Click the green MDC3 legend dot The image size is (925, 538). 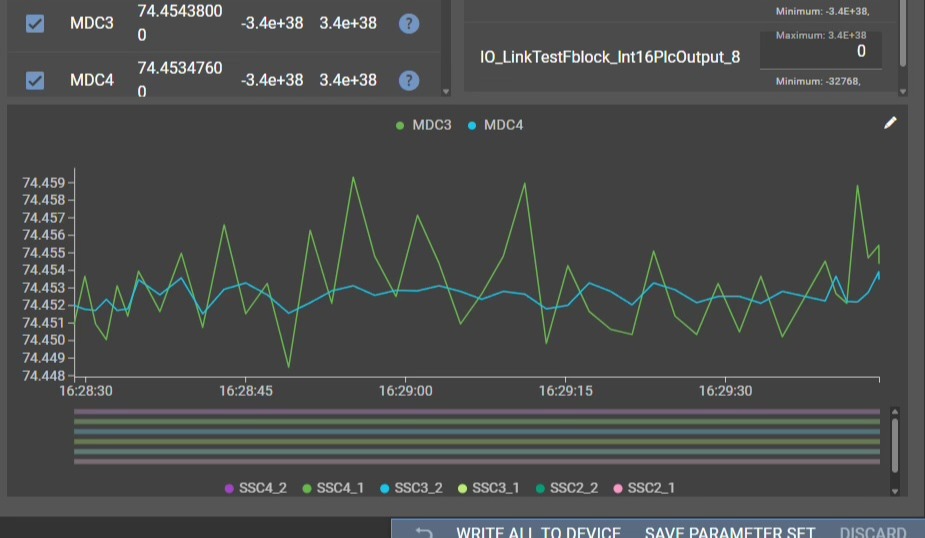400,125
